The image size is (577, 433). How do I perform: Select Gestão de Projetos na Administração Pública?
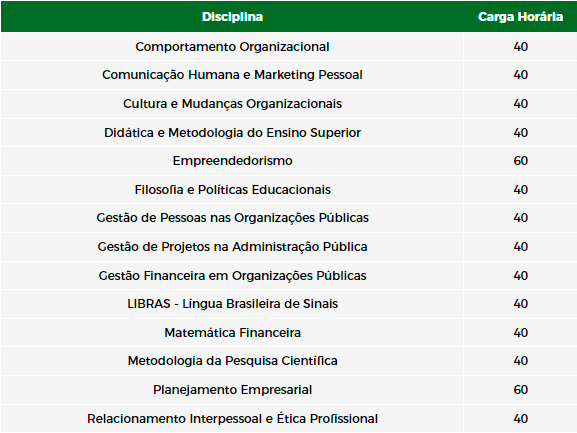click(232, 246)
